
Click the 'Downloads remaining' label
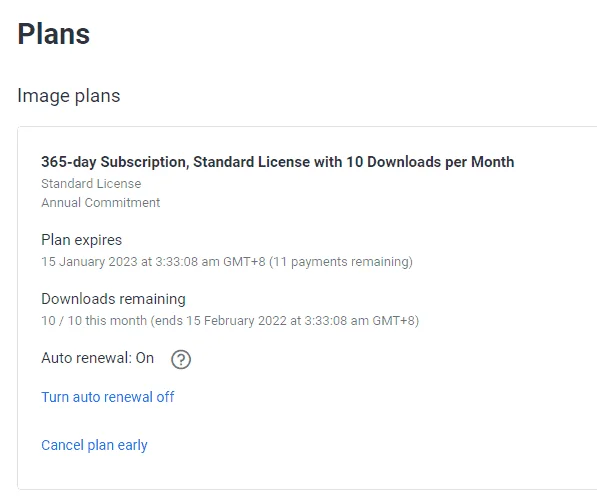coord(113,299)
